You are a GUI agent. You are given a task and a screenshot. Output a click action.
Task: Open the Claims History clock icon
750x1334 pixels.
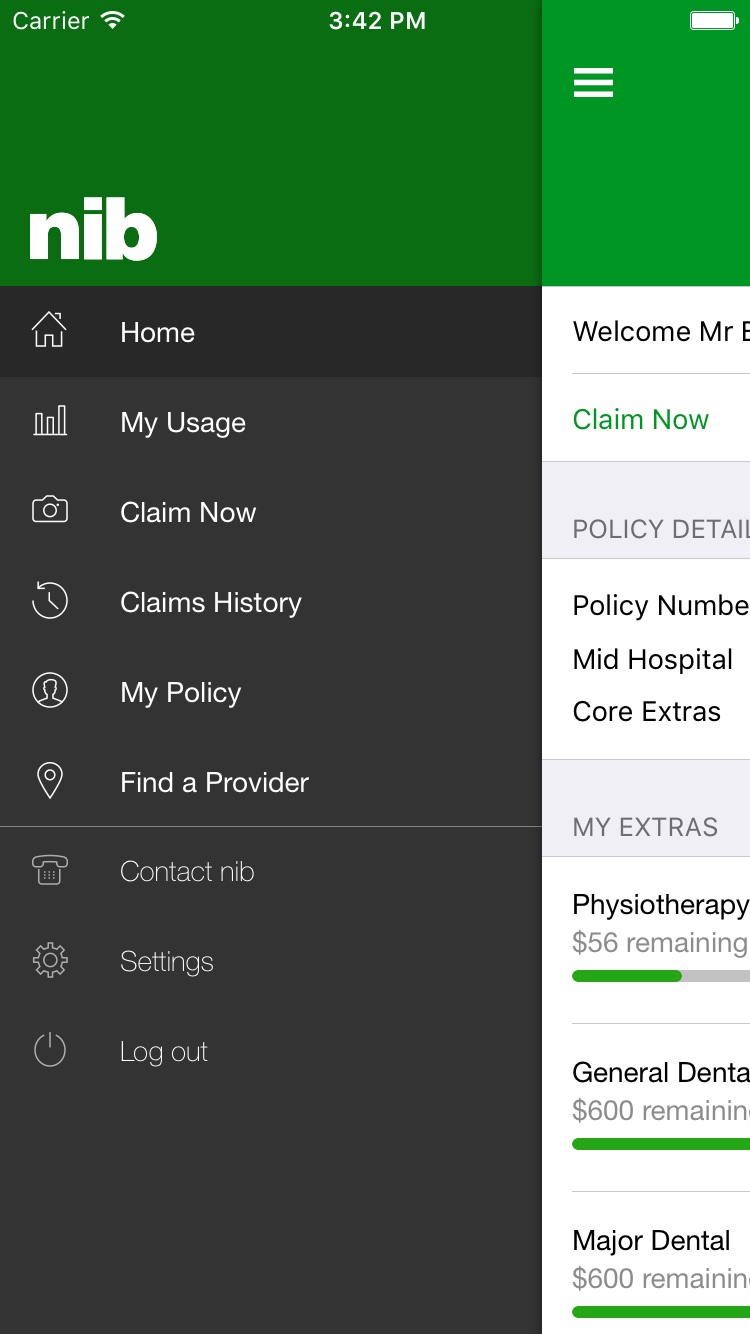point(50,600)
